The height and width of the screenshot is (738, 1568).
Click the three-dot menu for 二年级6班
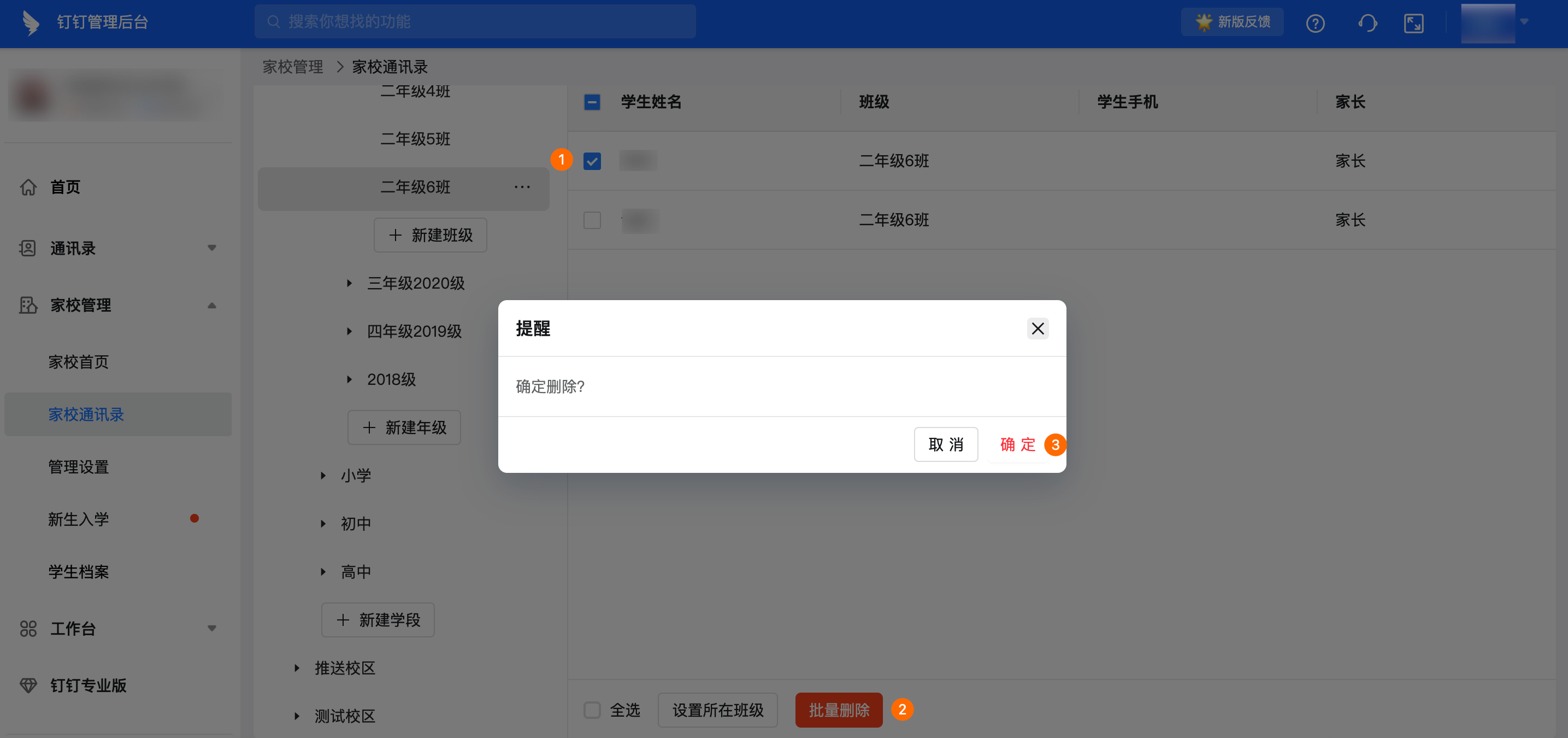click(522, 187)
